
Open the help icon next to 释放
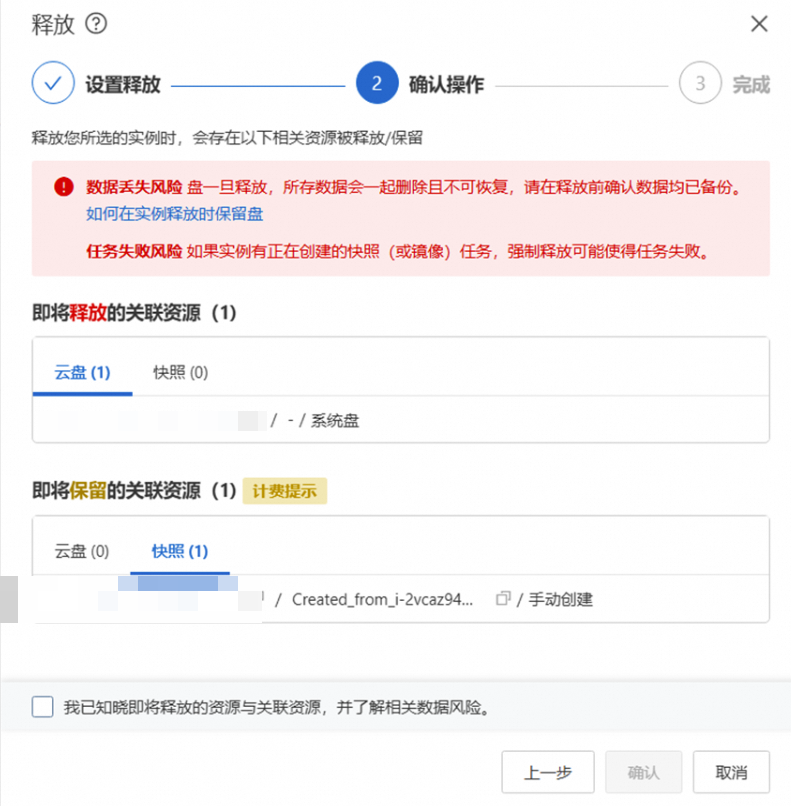click(x=96, y=24)
